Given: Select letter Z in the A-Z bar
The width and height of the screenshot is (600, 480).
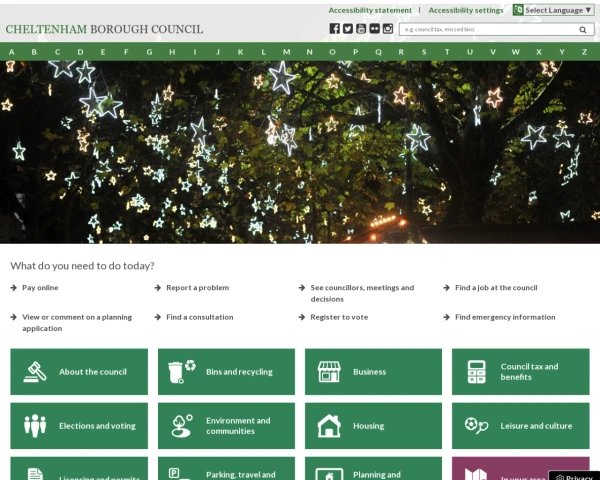Looking at the screenshot, I should (584, 52).
